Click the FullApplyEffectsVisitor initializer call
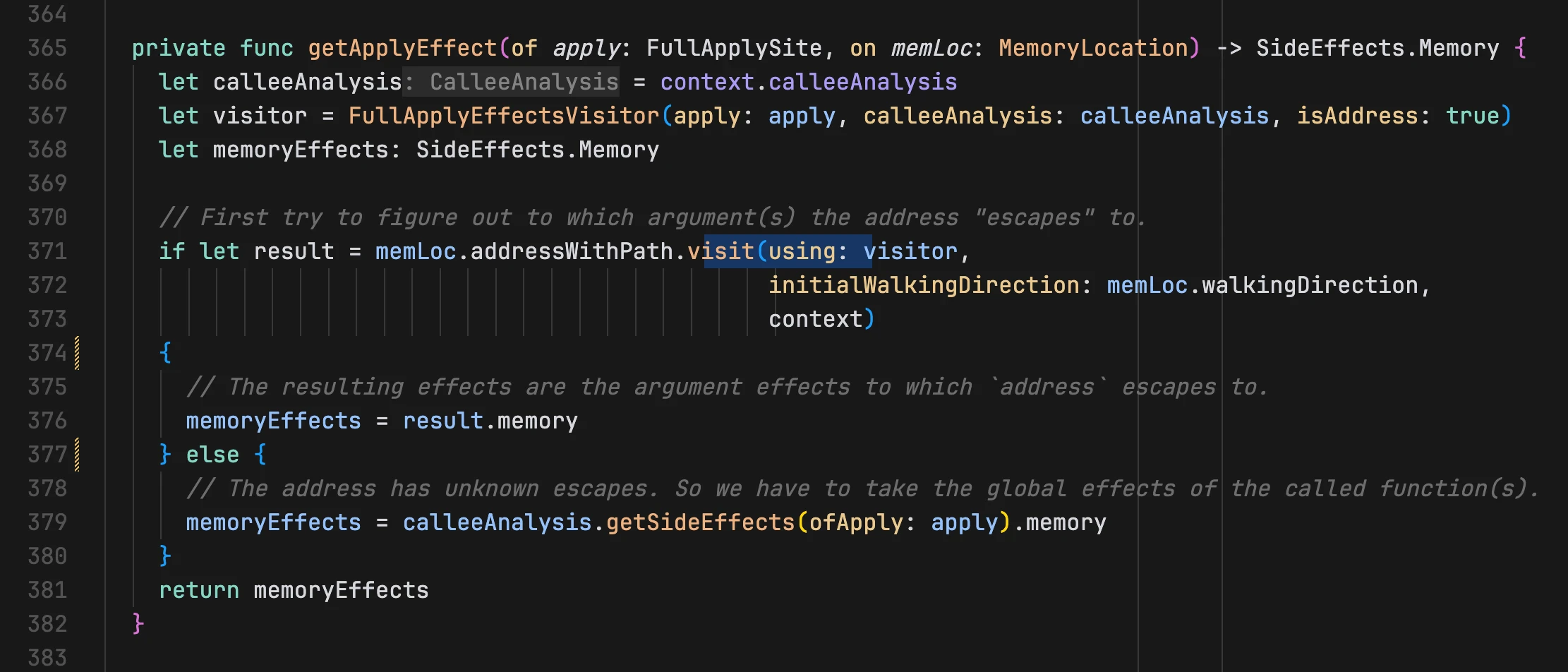The width and height of the screenshot is (1568, 672). [504, 116]
